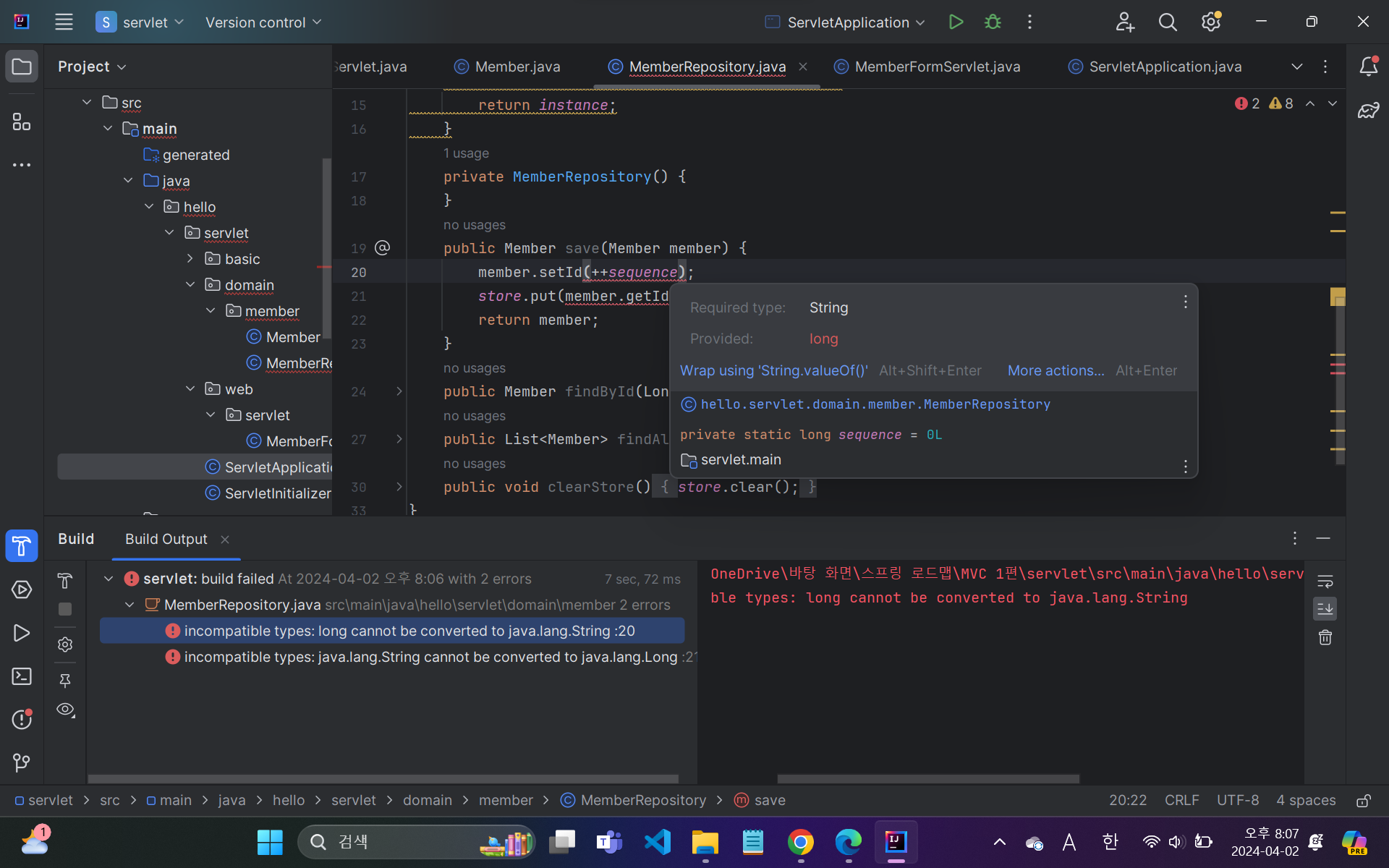Screen dimensions: 1389x868
Task: Open the Structure tool window icon
Action: coord(22,122)
